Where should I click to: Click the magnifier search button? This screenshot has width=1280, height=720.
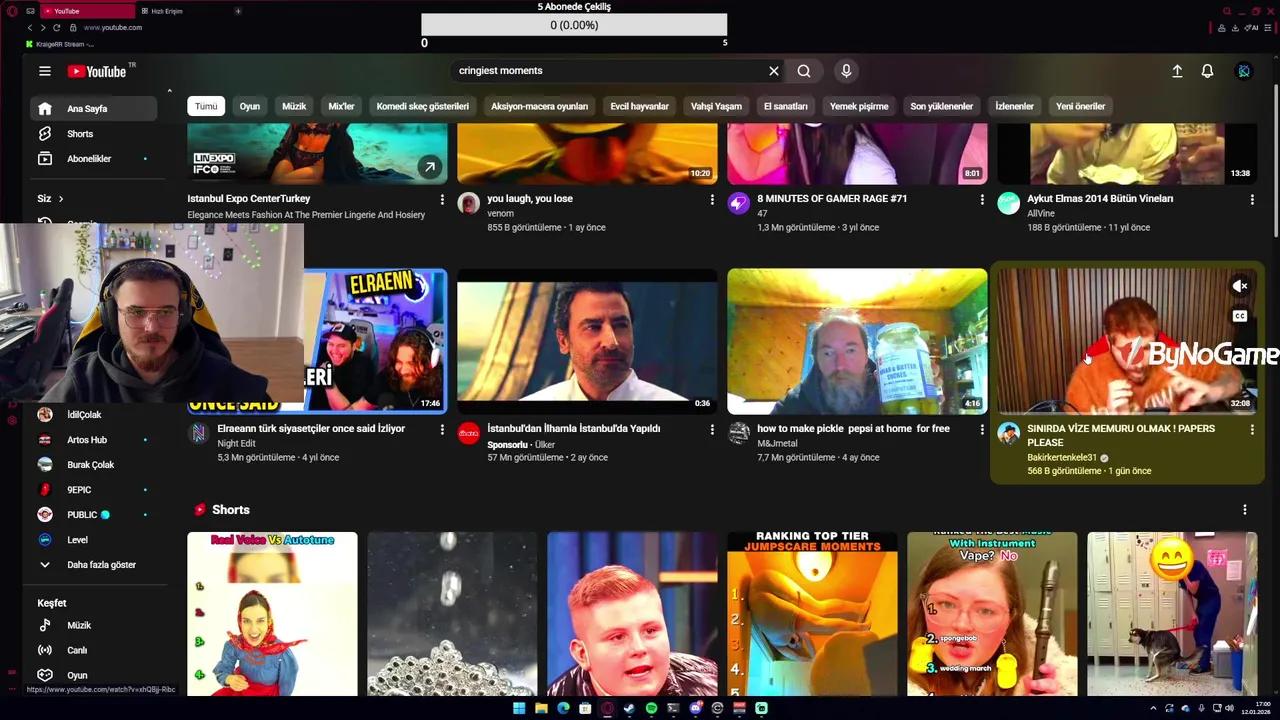[804, 71]
